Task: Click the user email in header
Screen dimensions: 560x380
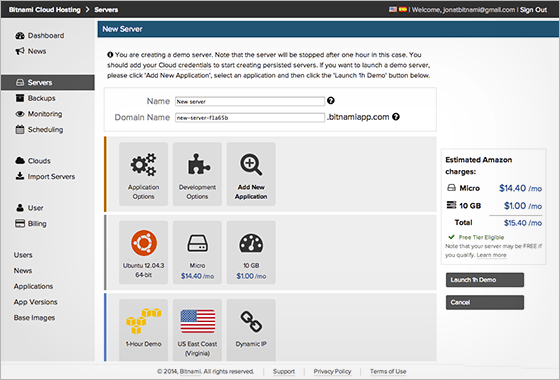Action: pyautogui.click(x=479, y=10)
